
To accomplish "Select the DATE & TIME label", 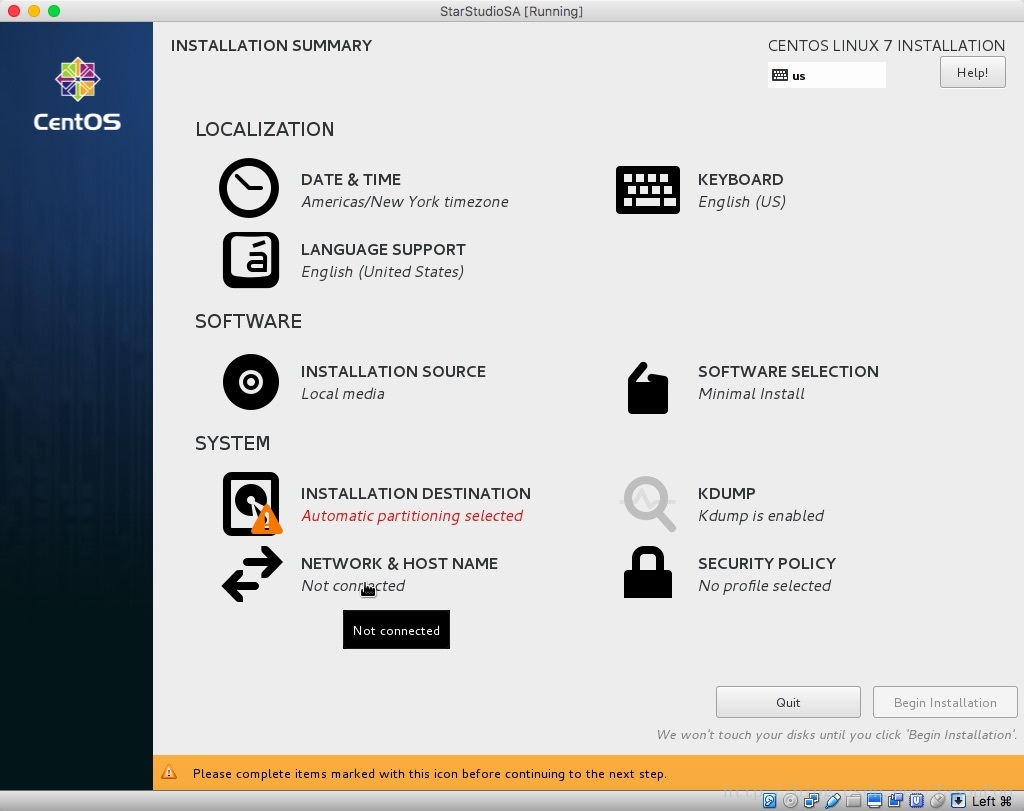I will coord(351,180).
